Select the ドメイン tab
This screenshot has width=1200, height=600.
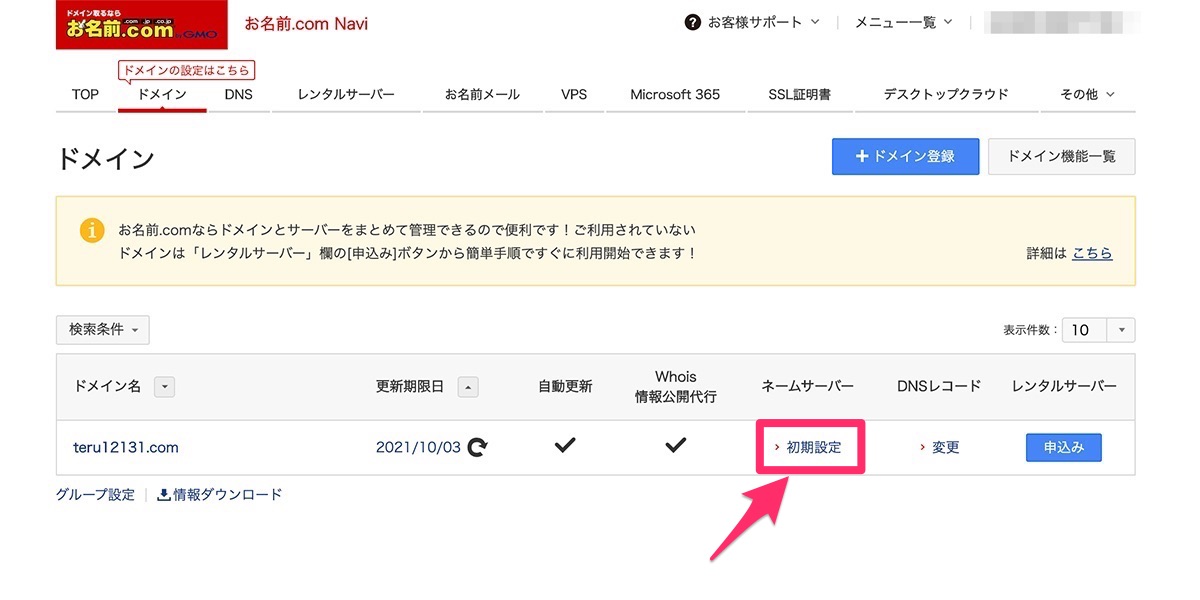click(x=162, y=95)
